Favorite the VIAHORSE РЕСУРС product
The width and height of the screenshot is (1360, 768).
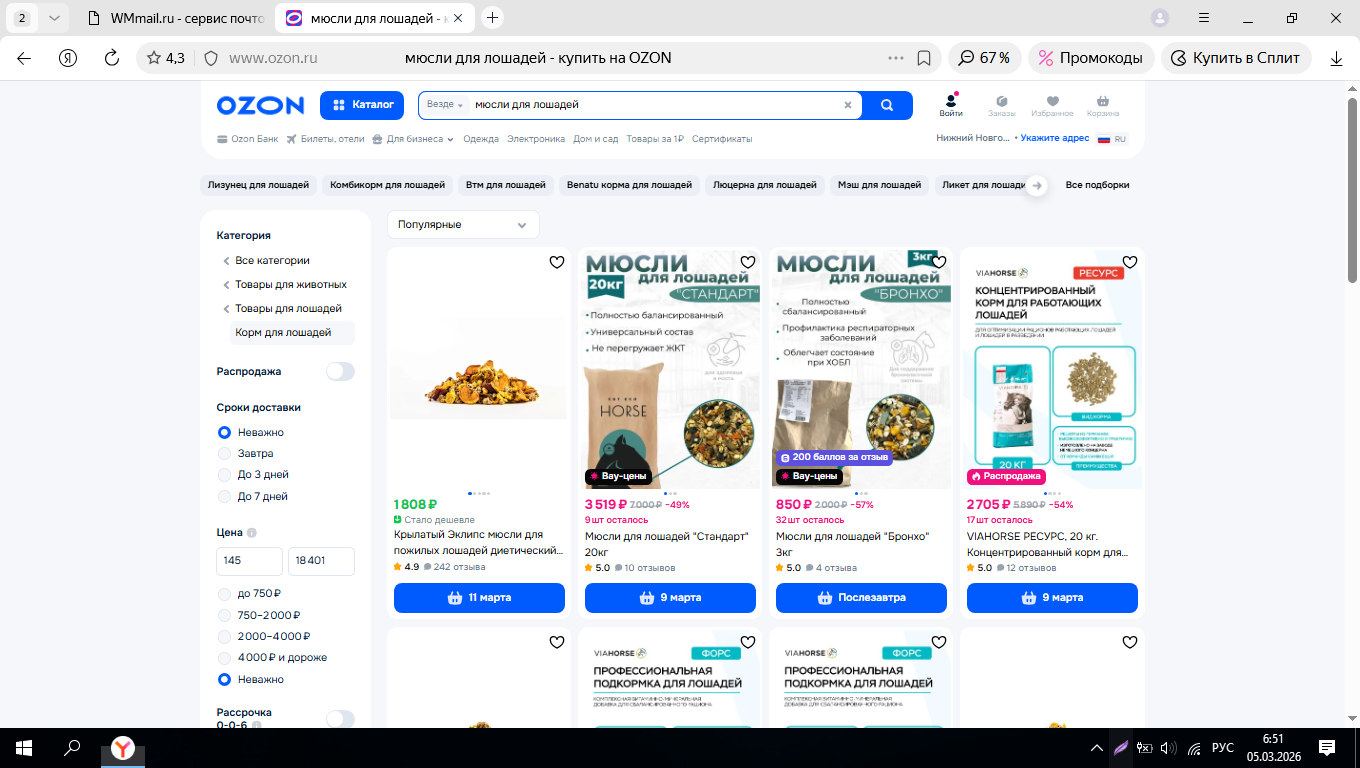pyautogui.click(x=1130, y=262)
